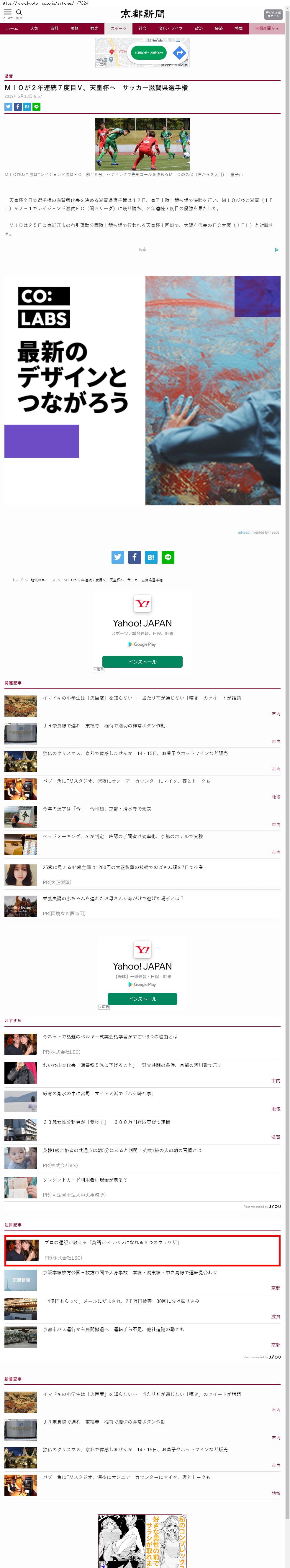Share with large Hatena B! icon above breadcrumb
The image size is (290, 1568).
[151, 557]
